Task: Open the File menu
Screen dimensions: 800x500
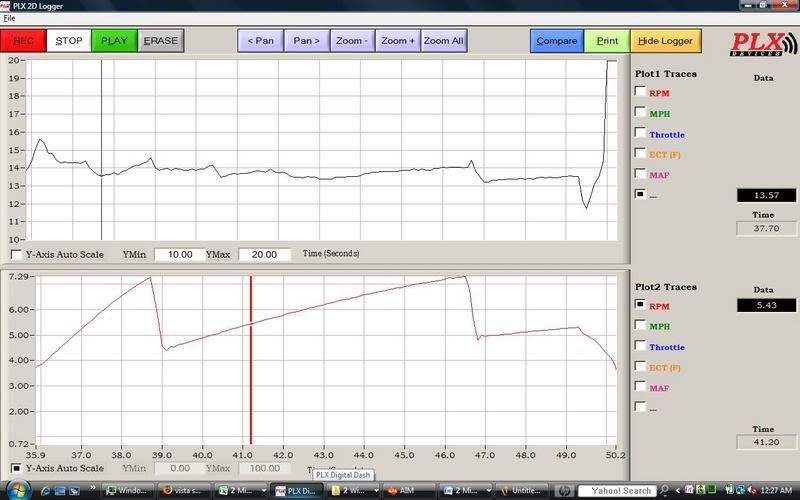Action: [x=9, y=18]
